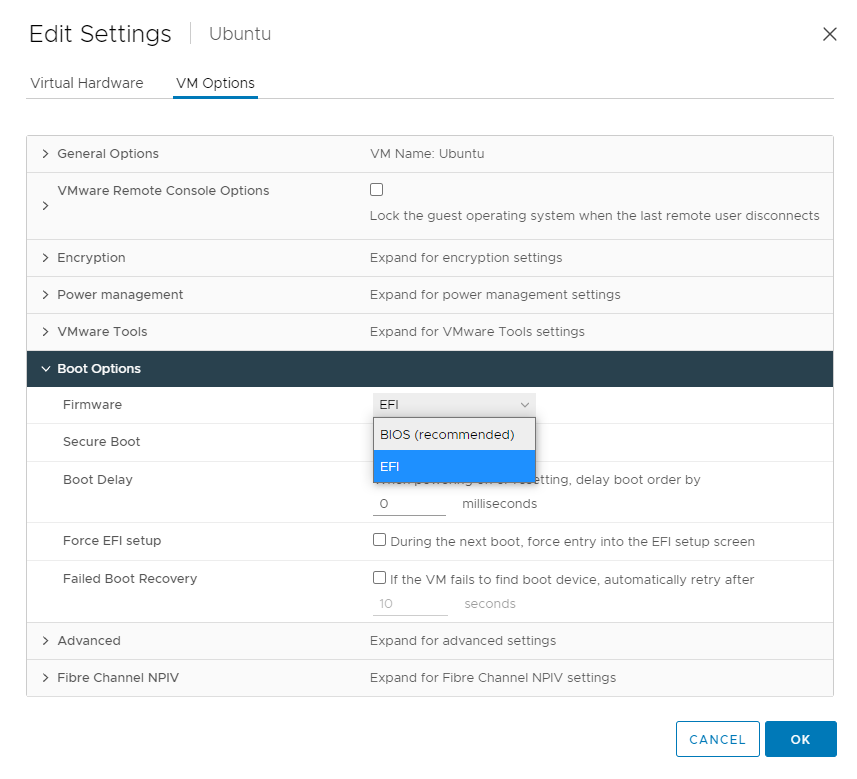Expand the Fibre Channel NPIV section
857x779 pixels.
pos(45,678)
